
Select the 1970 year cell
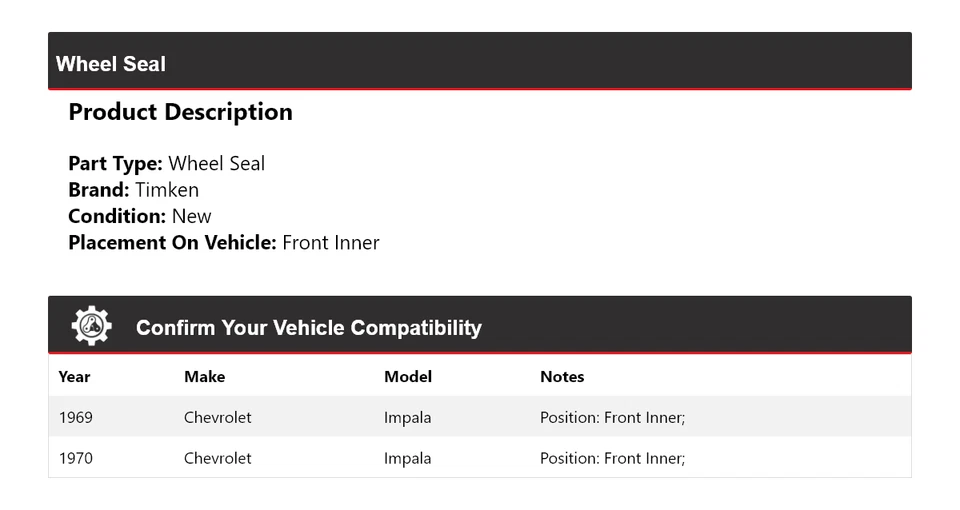(x=75, y=458)
